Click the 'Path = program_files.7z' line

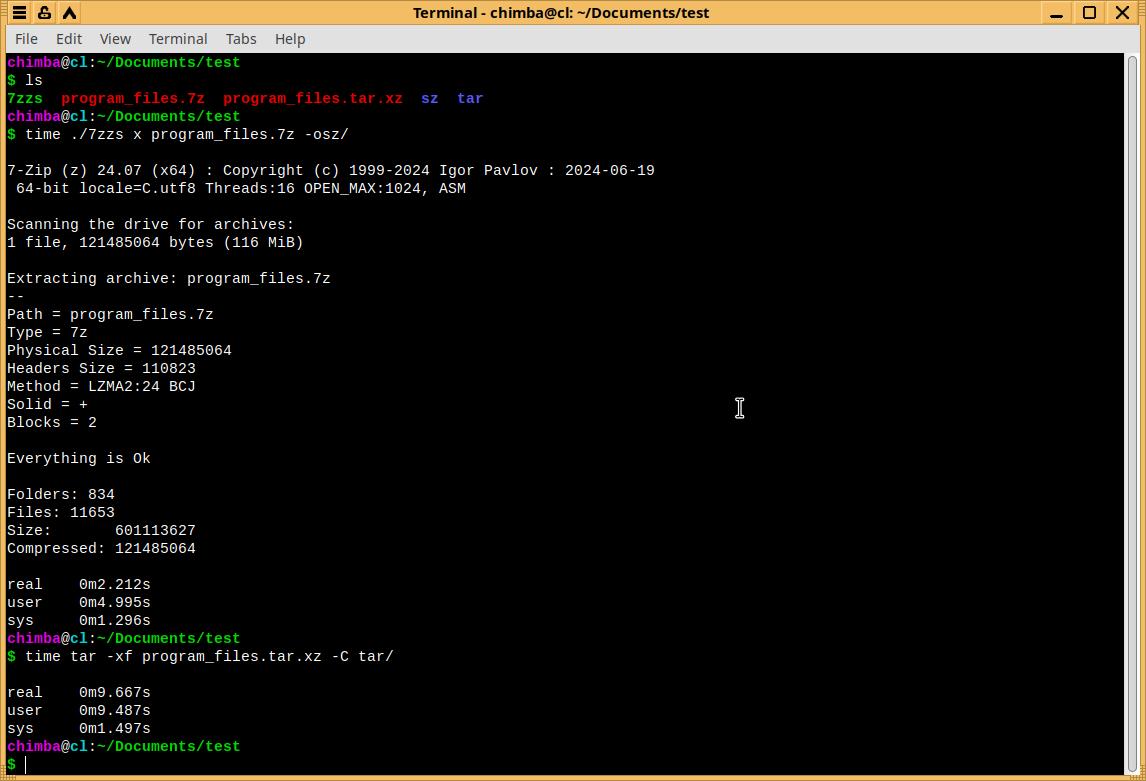110,314
